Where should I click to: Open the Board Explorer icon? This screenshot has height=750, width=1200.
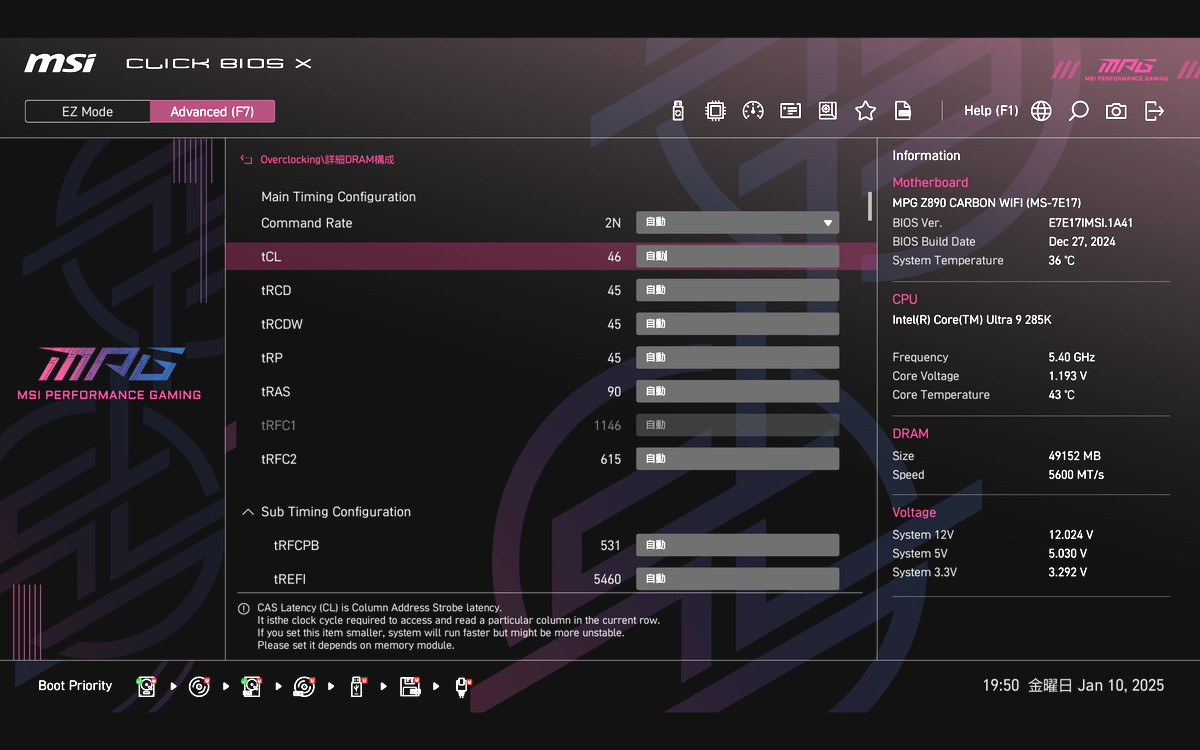point(827,111)
